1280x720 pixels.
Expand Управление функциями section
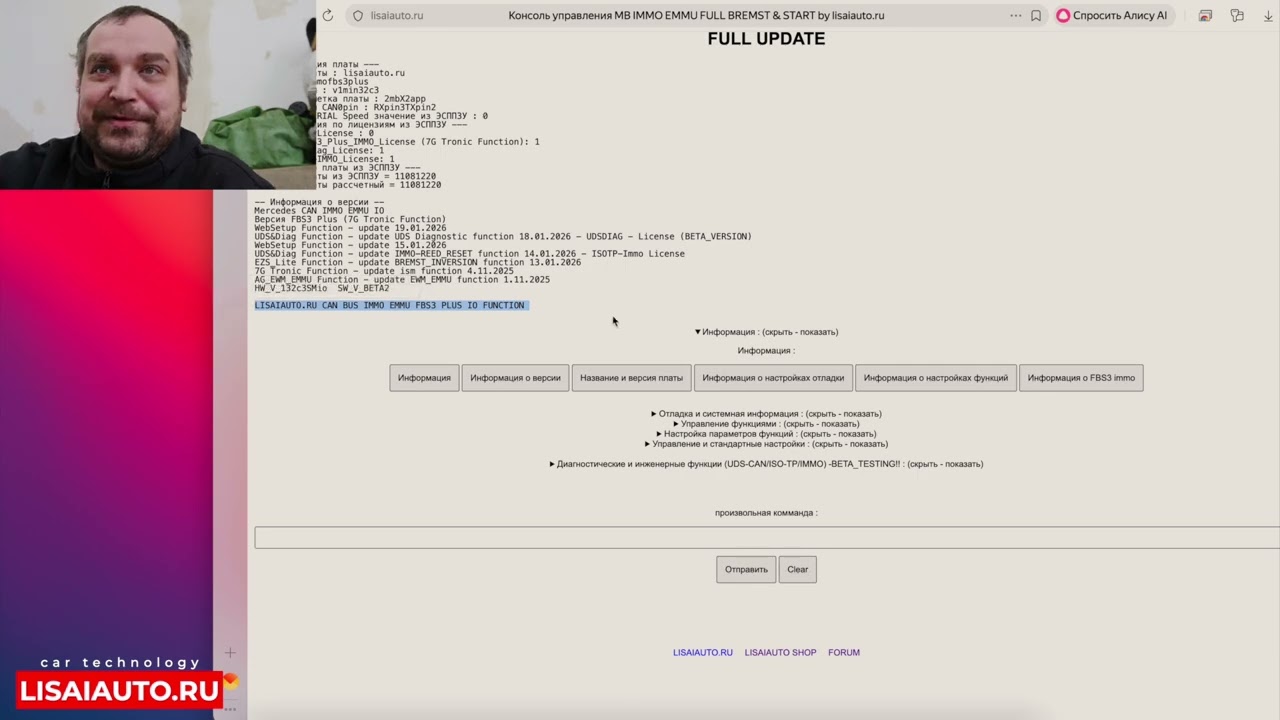coord(766,424)
